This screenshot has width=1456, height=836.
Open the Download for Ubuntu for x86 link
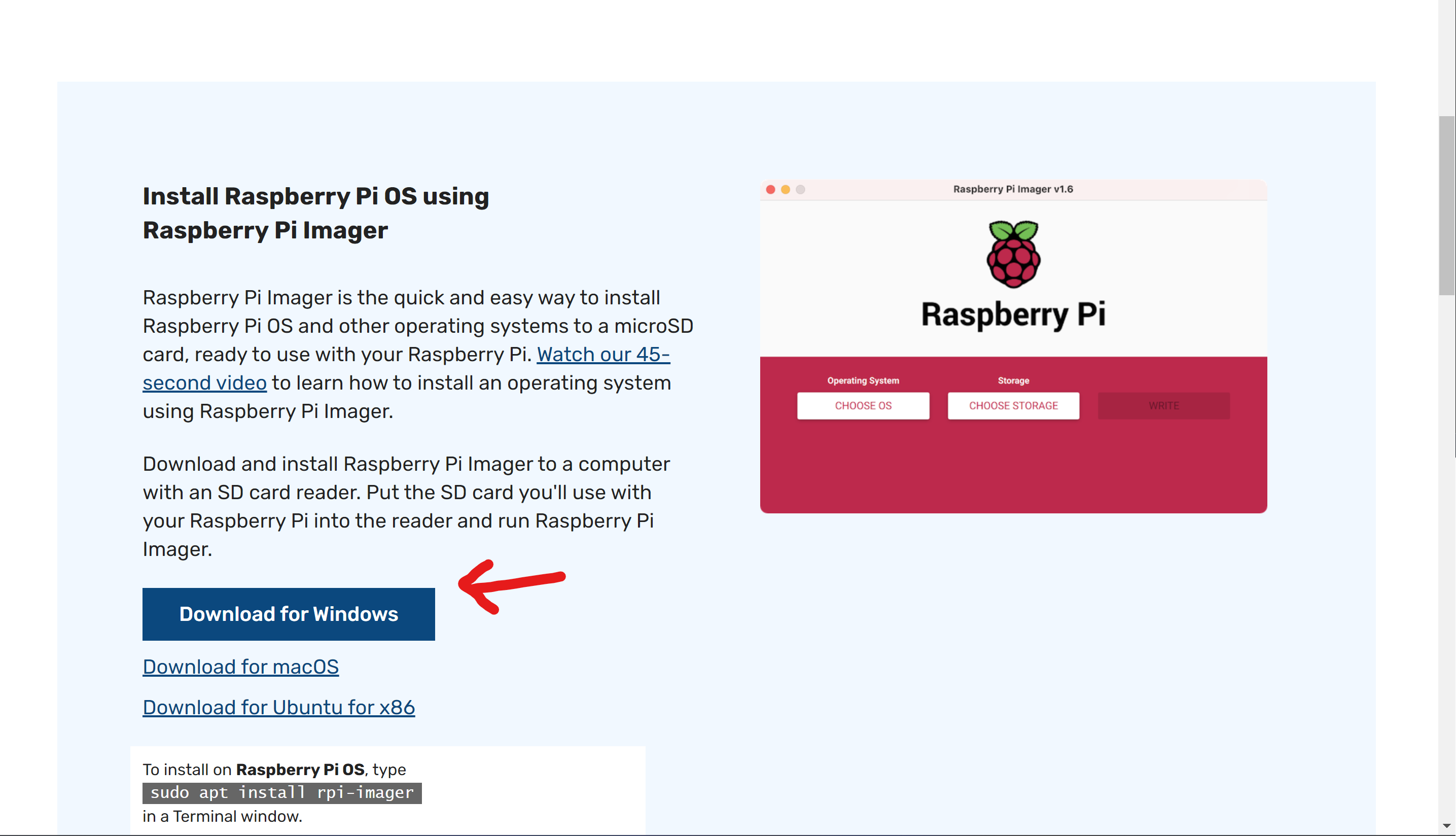coord(278,707)
